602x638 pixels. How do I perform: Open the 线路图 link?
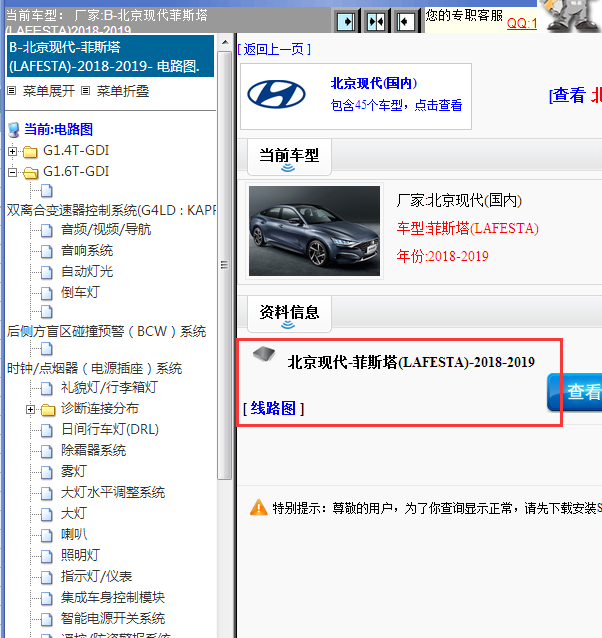273,408
